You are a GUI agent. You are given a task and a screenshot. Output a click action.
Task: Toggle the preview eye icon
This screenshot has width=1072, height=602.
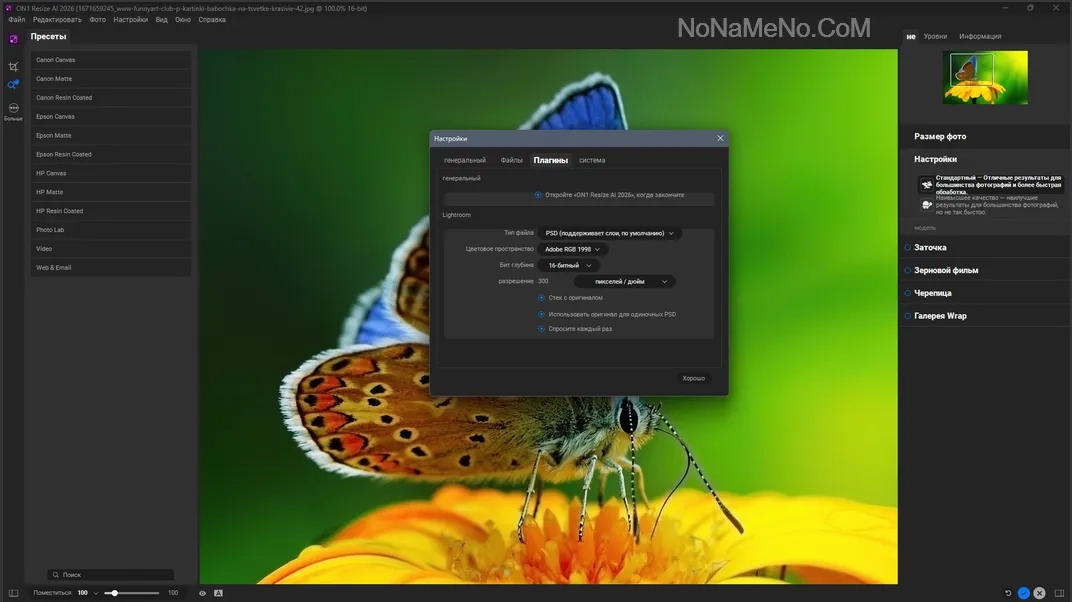pos(202,593)
